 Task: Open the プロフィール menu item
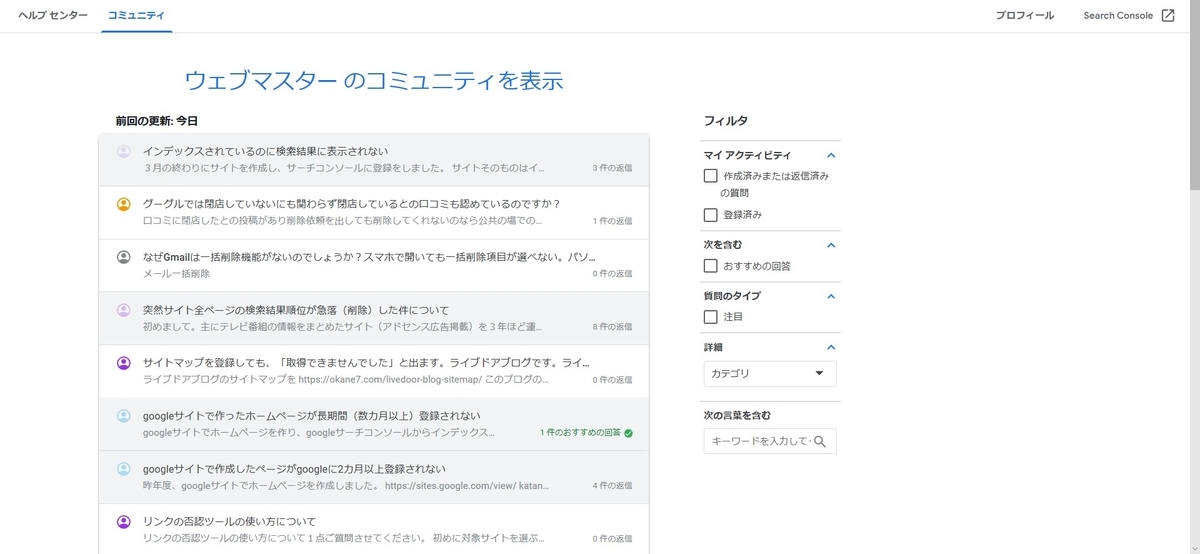point(1024,16)
